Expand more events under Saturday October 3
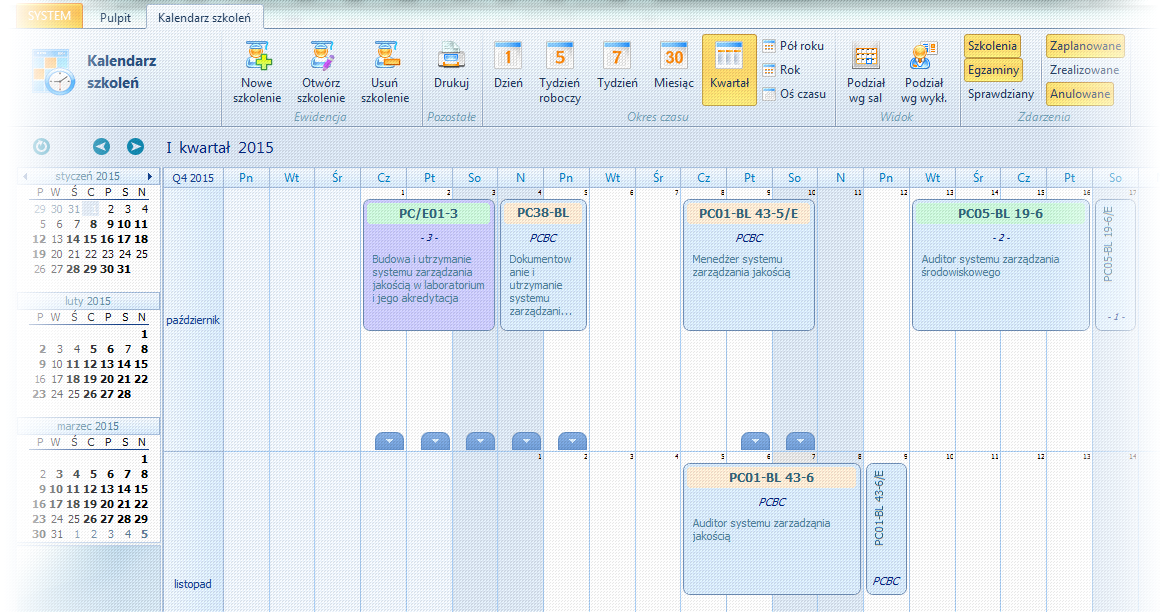Screen dimensions: 1160x612 point(480,441)
